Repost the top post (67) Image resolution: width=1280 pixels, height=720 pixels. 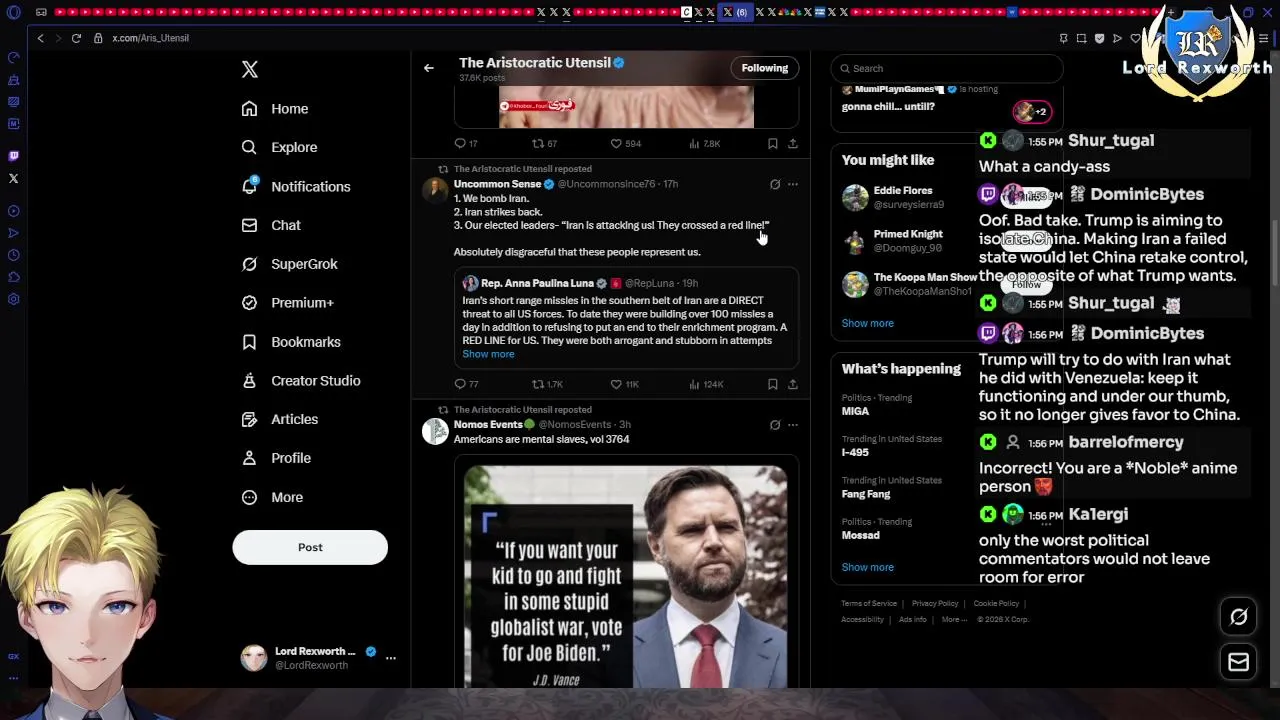click(x=544, y=144)
